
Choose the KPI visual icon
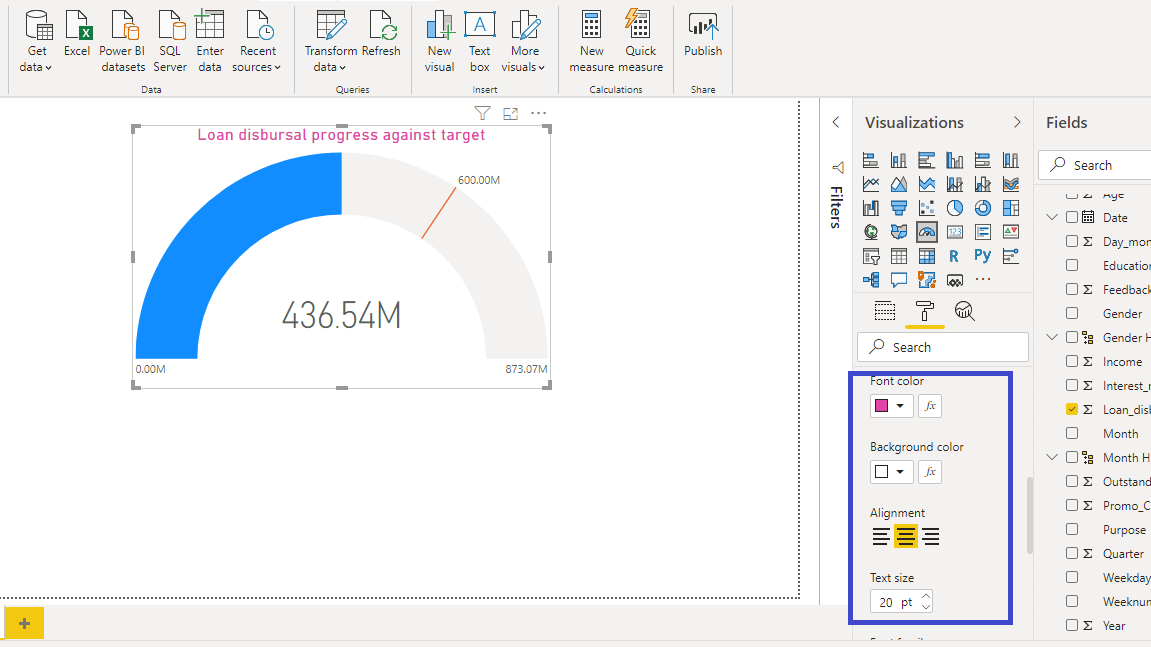coord(1011,233)
